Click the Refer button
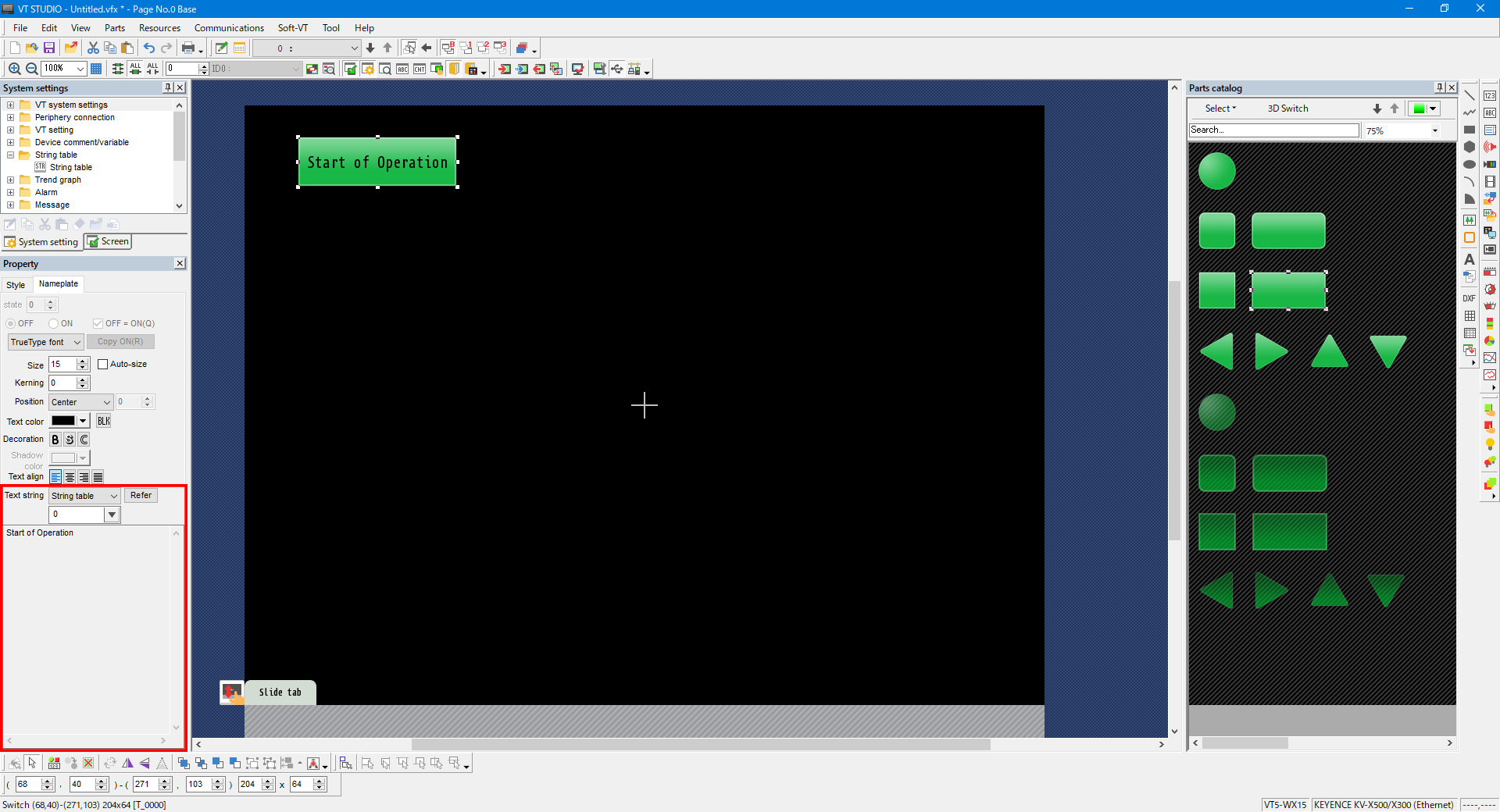1500x812 pixels. click(x=141, y=496)
